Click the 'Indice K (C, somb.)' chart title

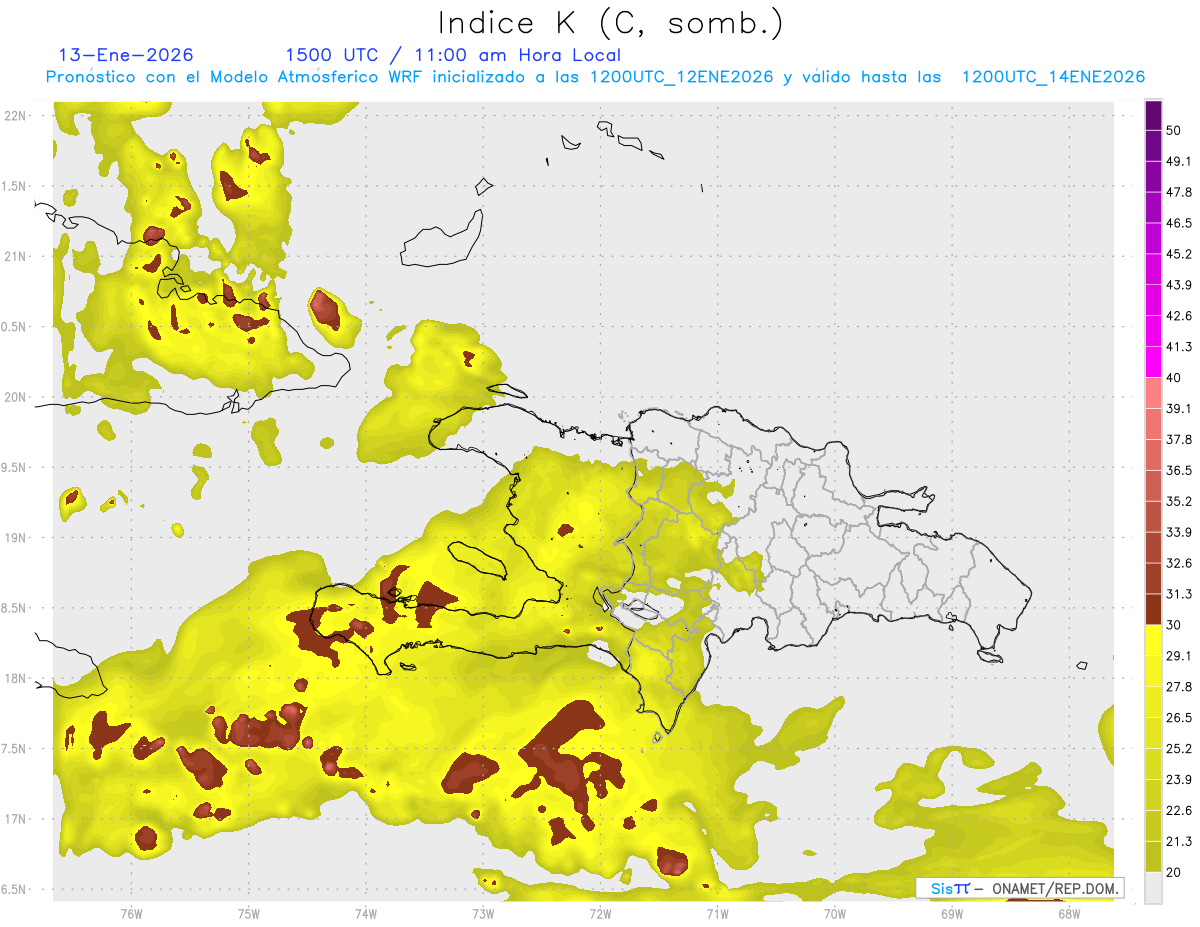[x=610, y=24]
